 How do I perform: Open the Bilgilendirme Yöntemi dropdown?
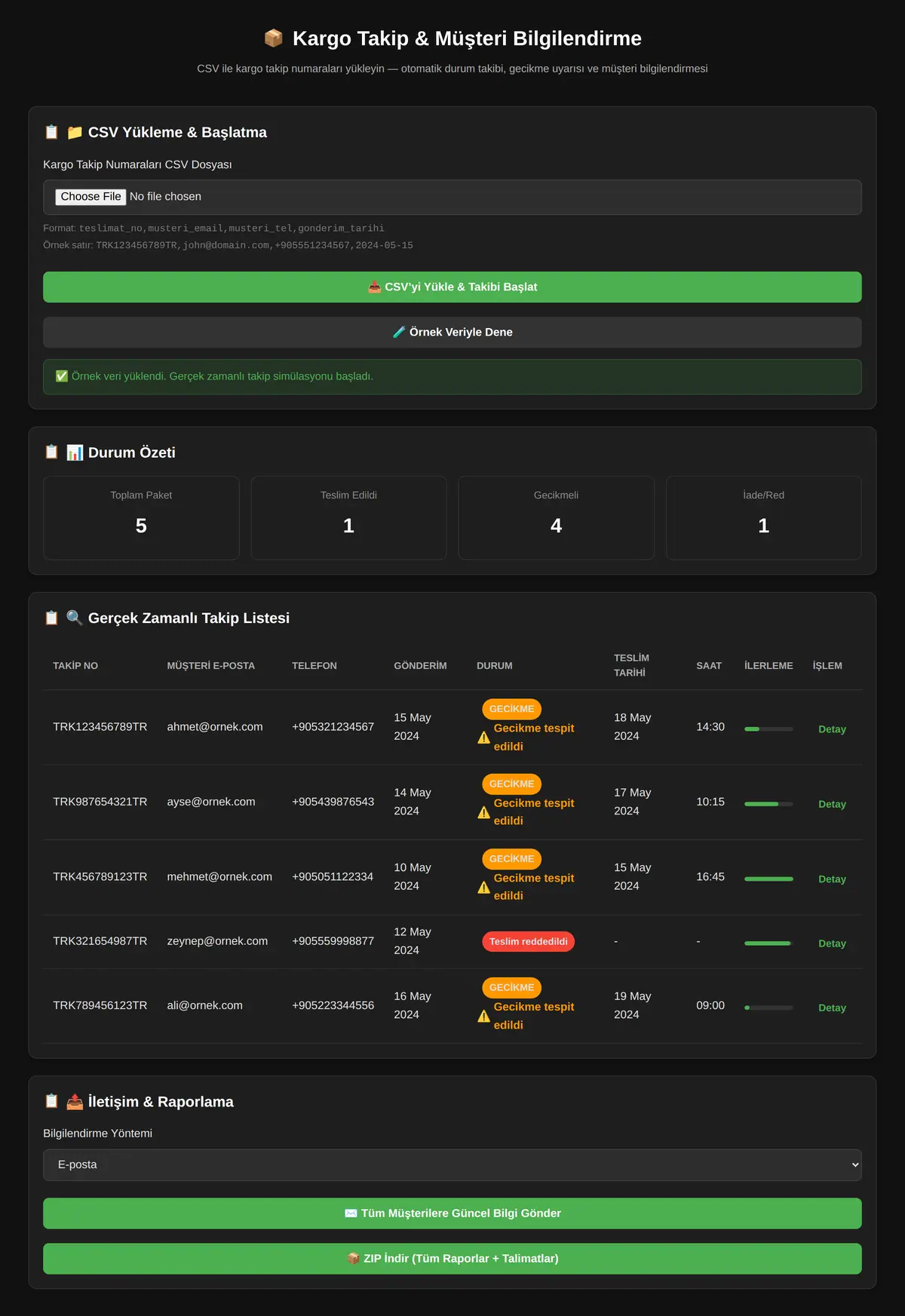coord(452,1165)
